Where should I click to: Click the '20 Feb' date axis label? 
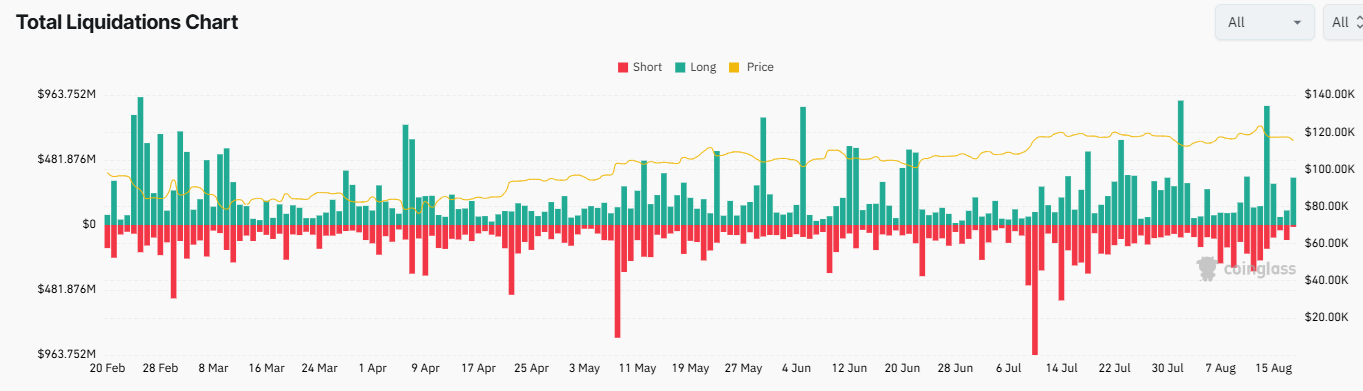106,368
